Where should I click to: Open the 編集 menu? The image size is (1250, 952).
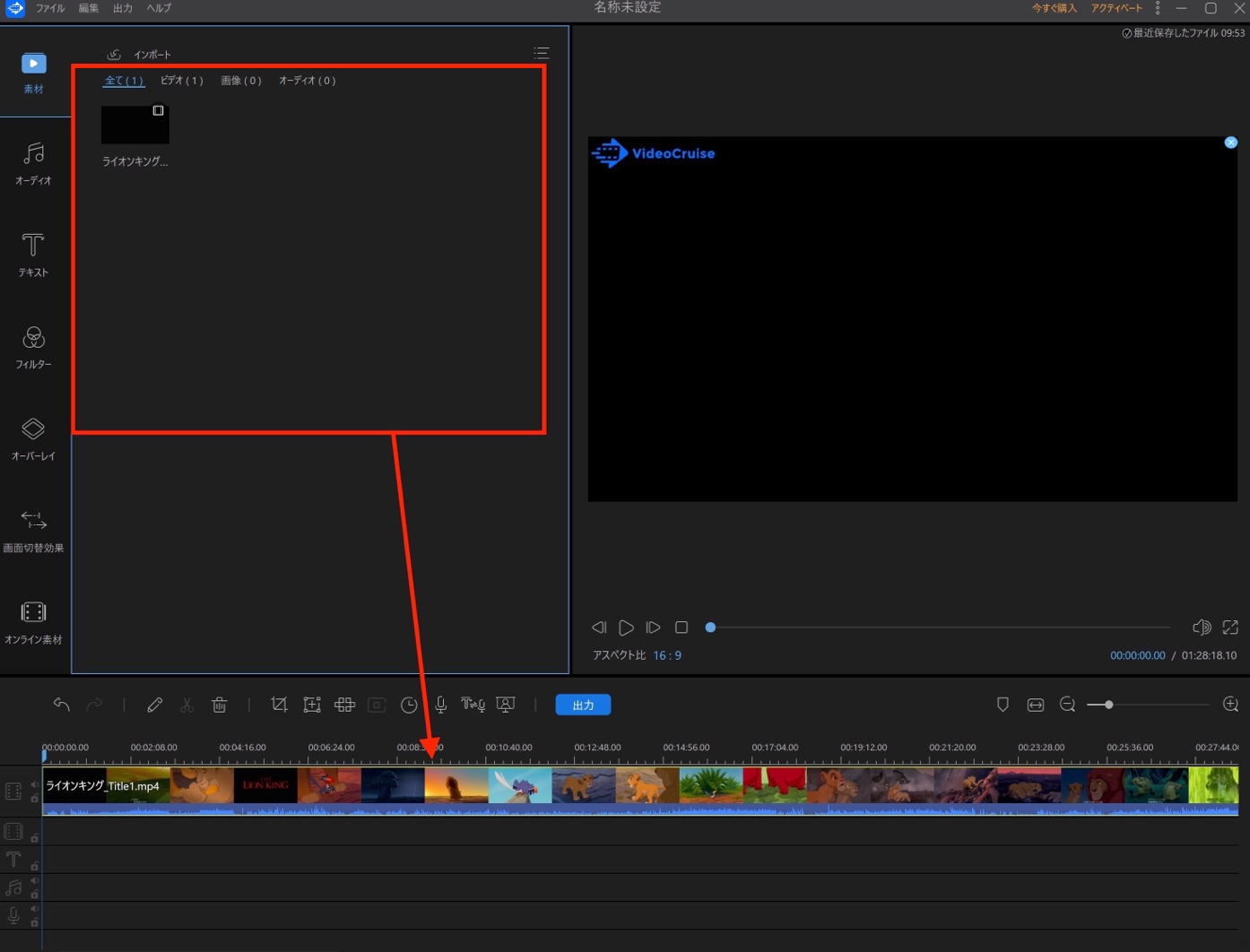click(89, 8)
